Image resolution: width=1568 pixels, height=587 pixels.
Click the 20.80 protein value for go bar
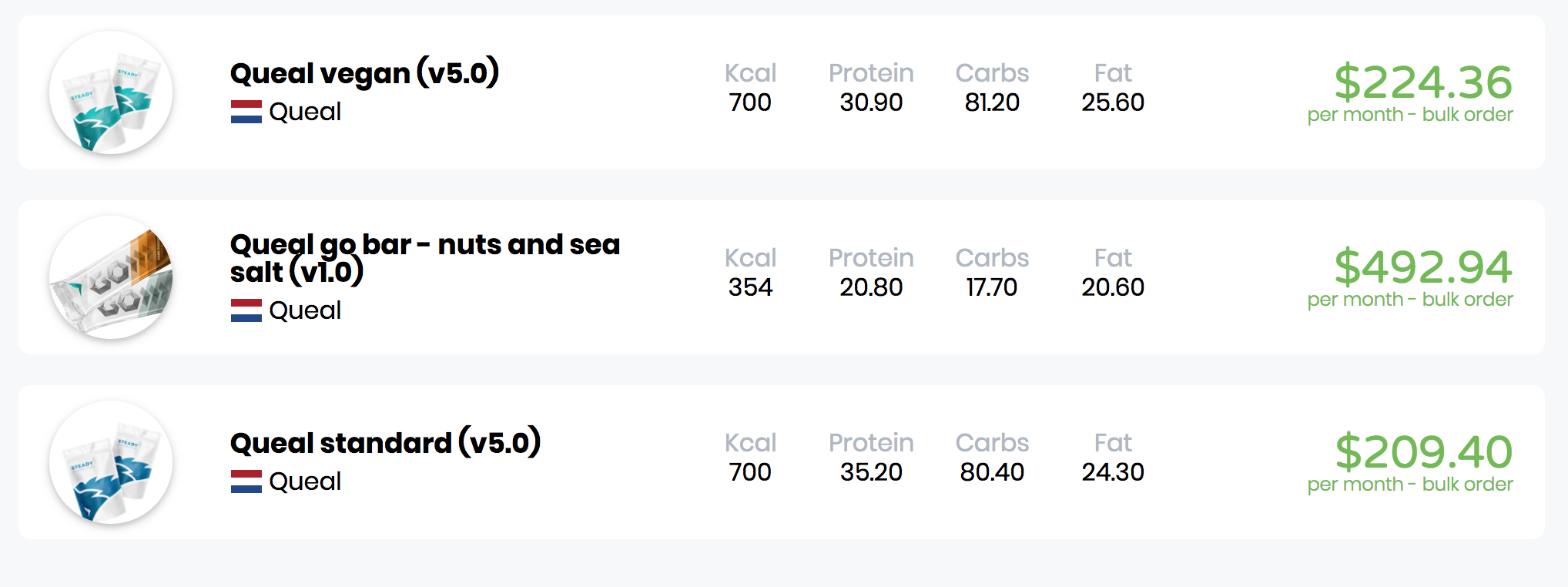[x=871, y=287]
